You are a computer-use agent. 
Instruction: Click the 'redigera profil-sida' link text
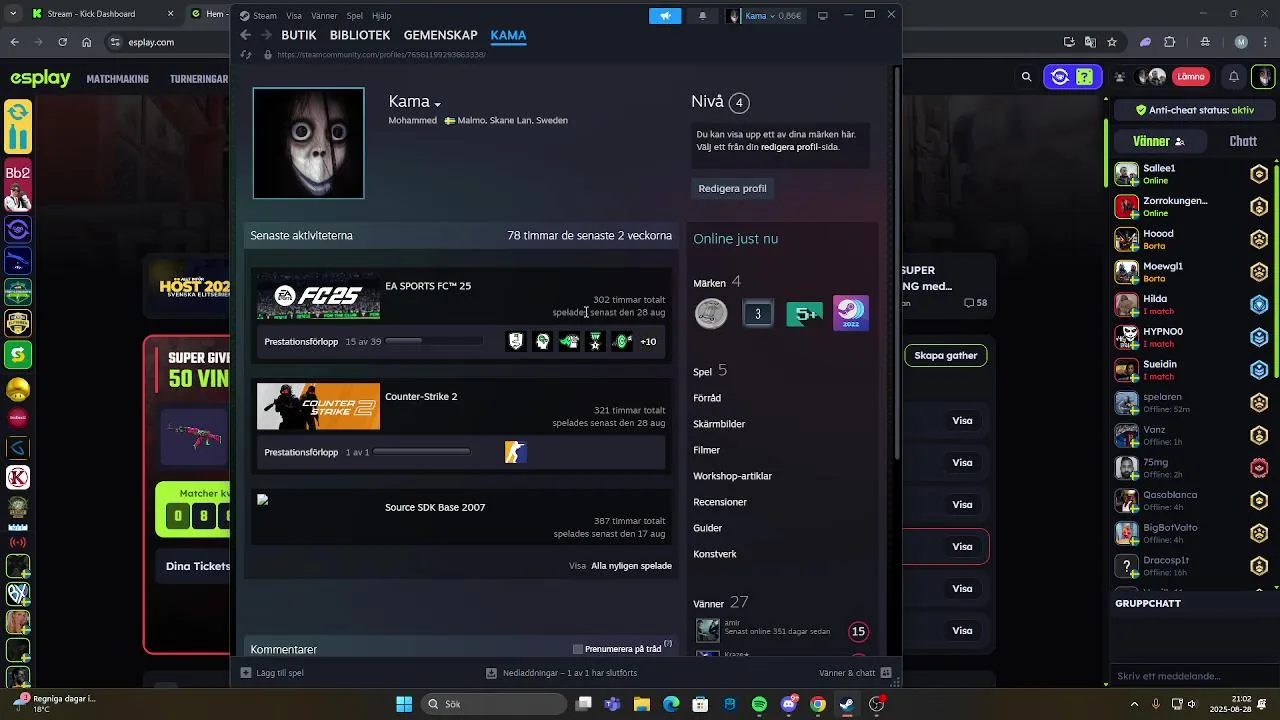click(800, 147)
